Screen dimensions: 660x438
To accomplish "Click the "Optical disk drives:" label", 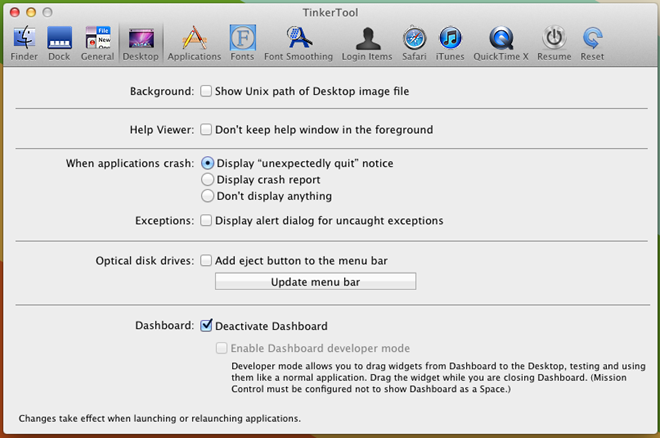I will [x=145, y=261].
